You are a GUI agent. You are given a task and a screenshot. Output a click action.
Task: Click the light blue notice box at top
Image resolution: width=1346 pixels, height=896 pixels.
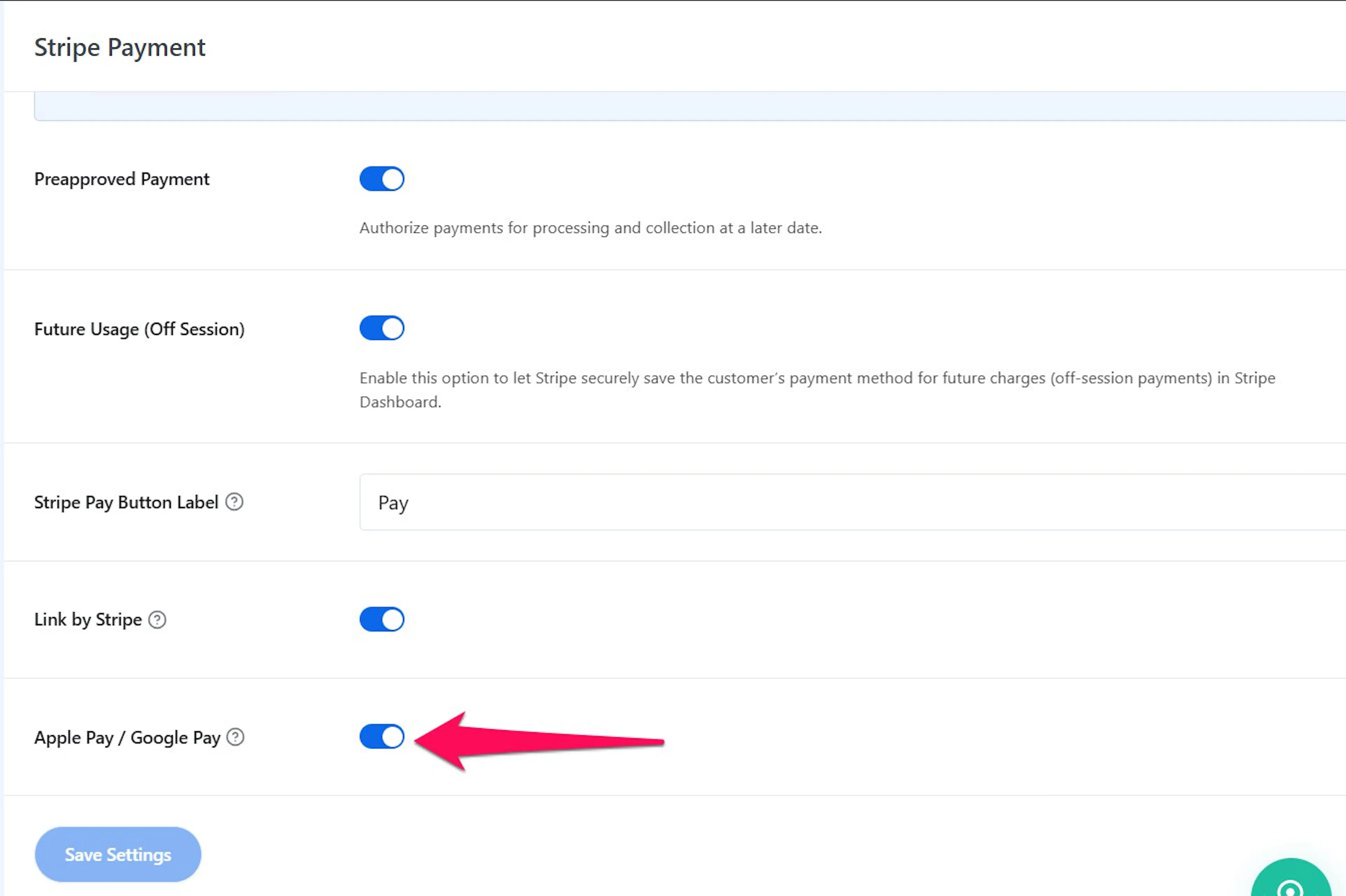click(690, 106)
